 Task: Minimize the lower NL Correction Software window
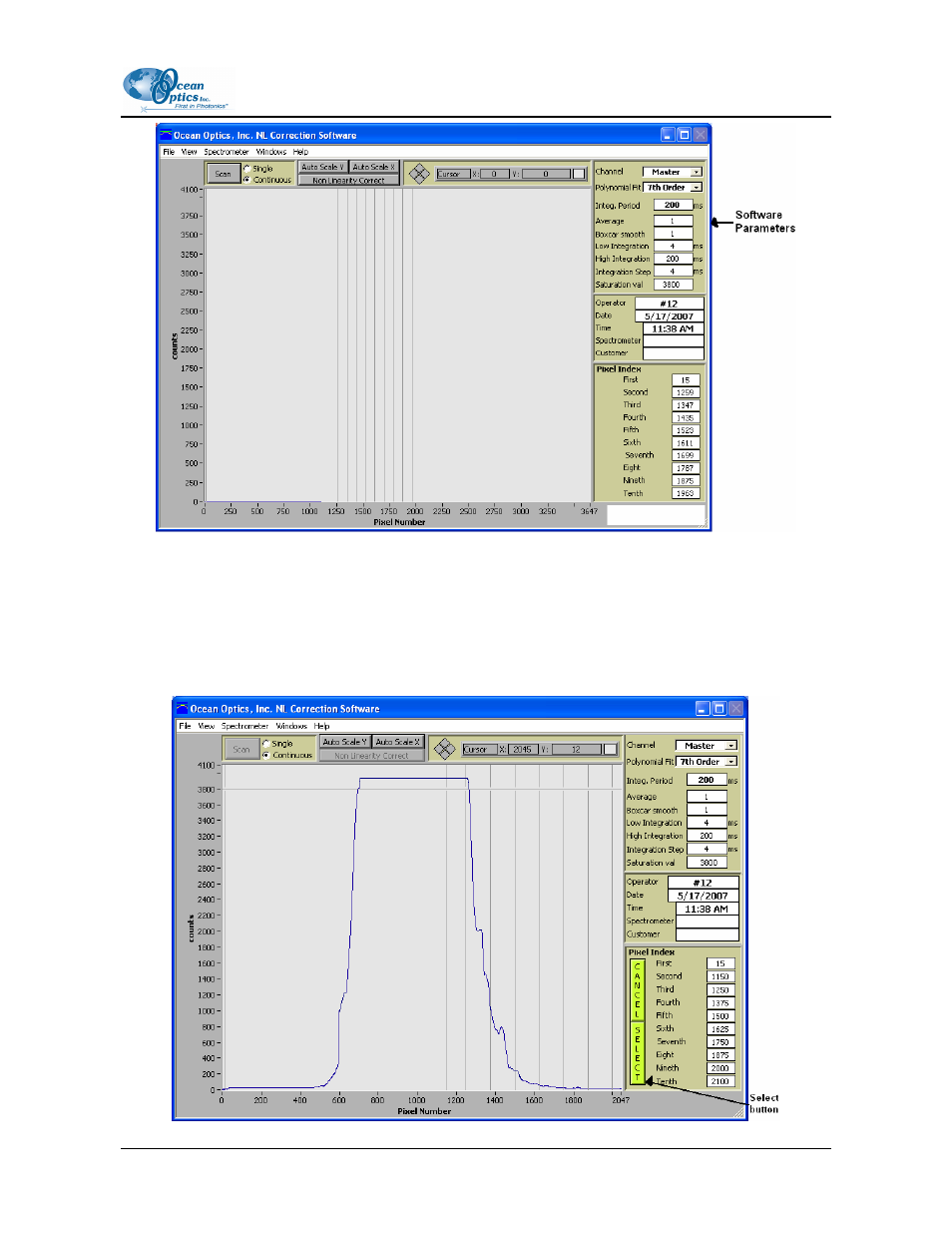pyautogui.click(x=703, y=709)
